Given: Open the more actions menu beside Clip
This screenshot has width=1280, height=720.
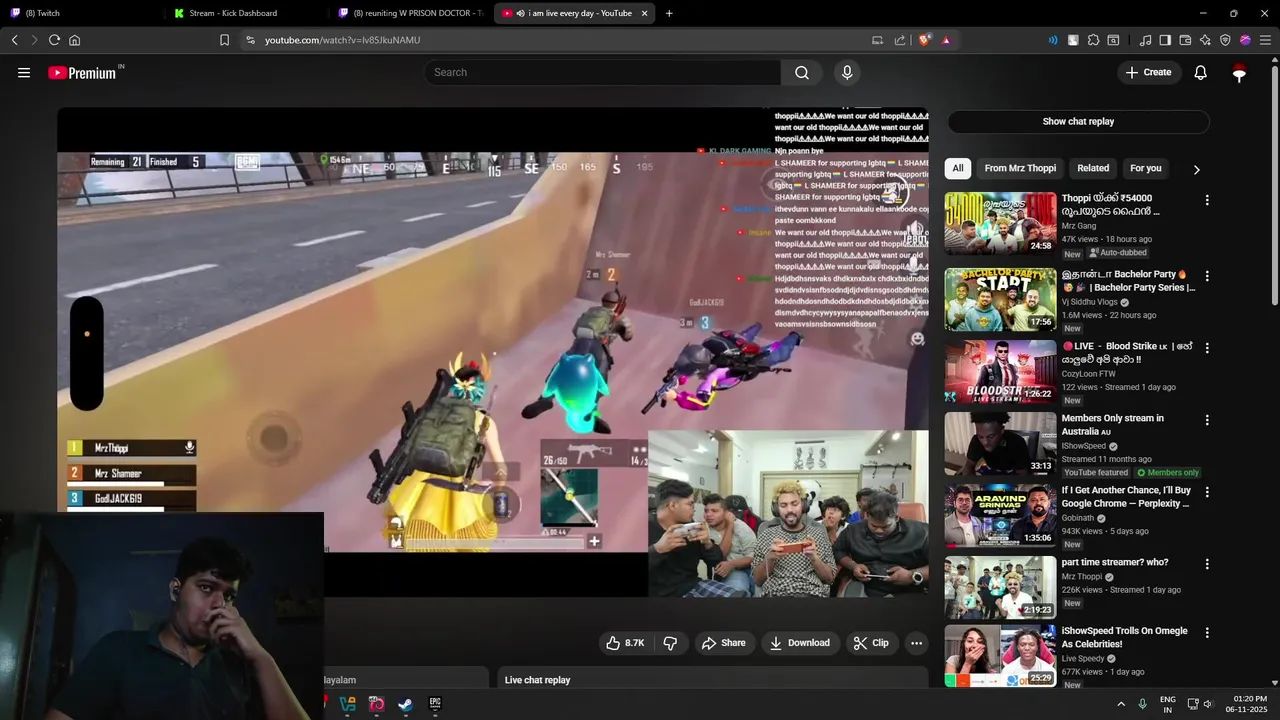Looking at the screenshot, I should 916,643.
